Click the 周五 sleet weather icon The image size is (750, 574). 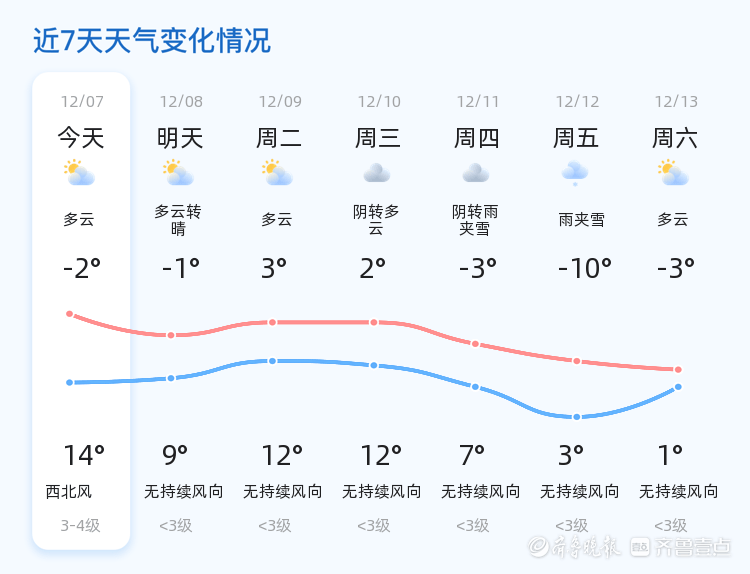pos(575,173)
